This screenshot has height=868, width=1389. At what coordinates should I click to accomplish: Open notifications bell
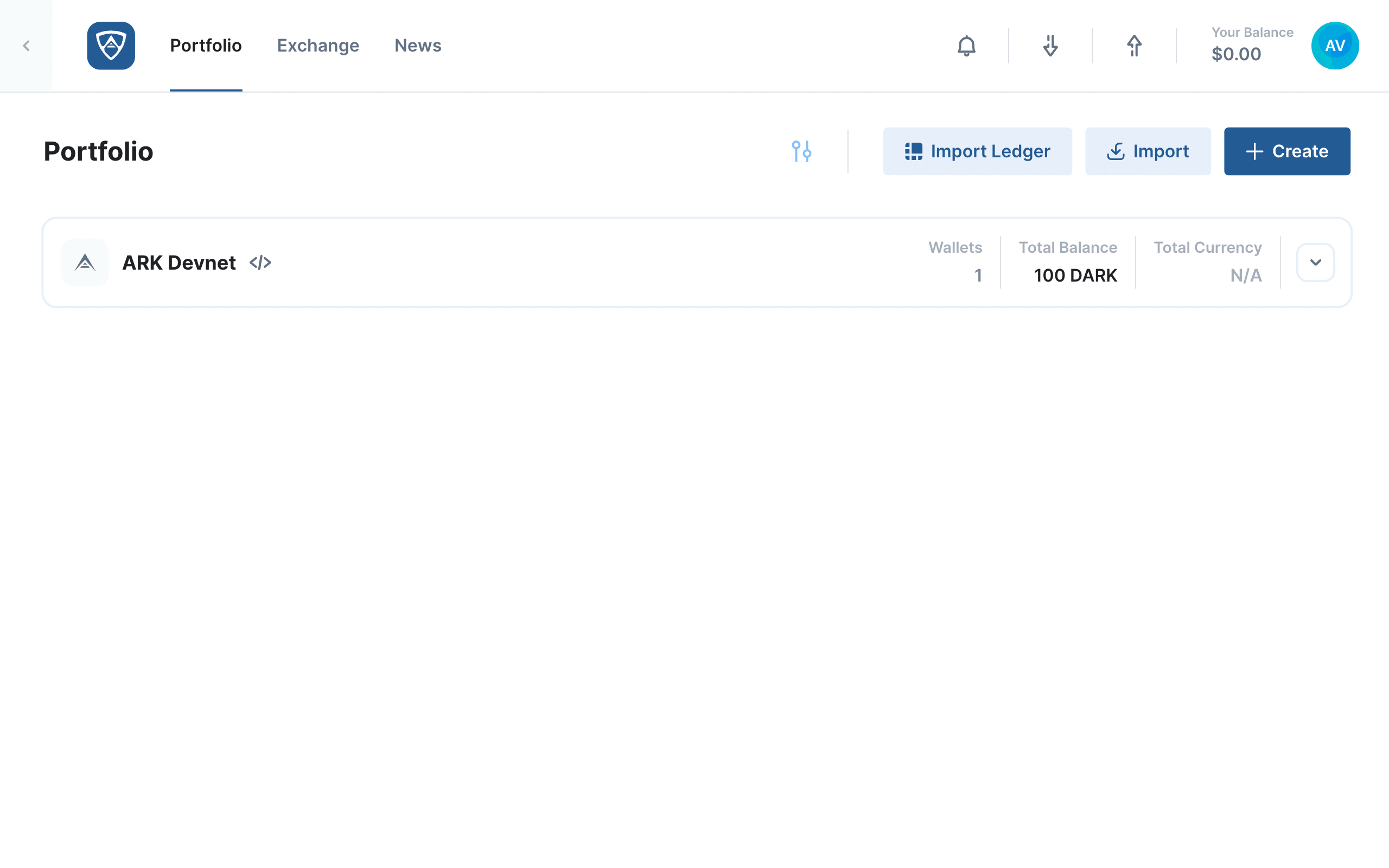pos(966,46)
